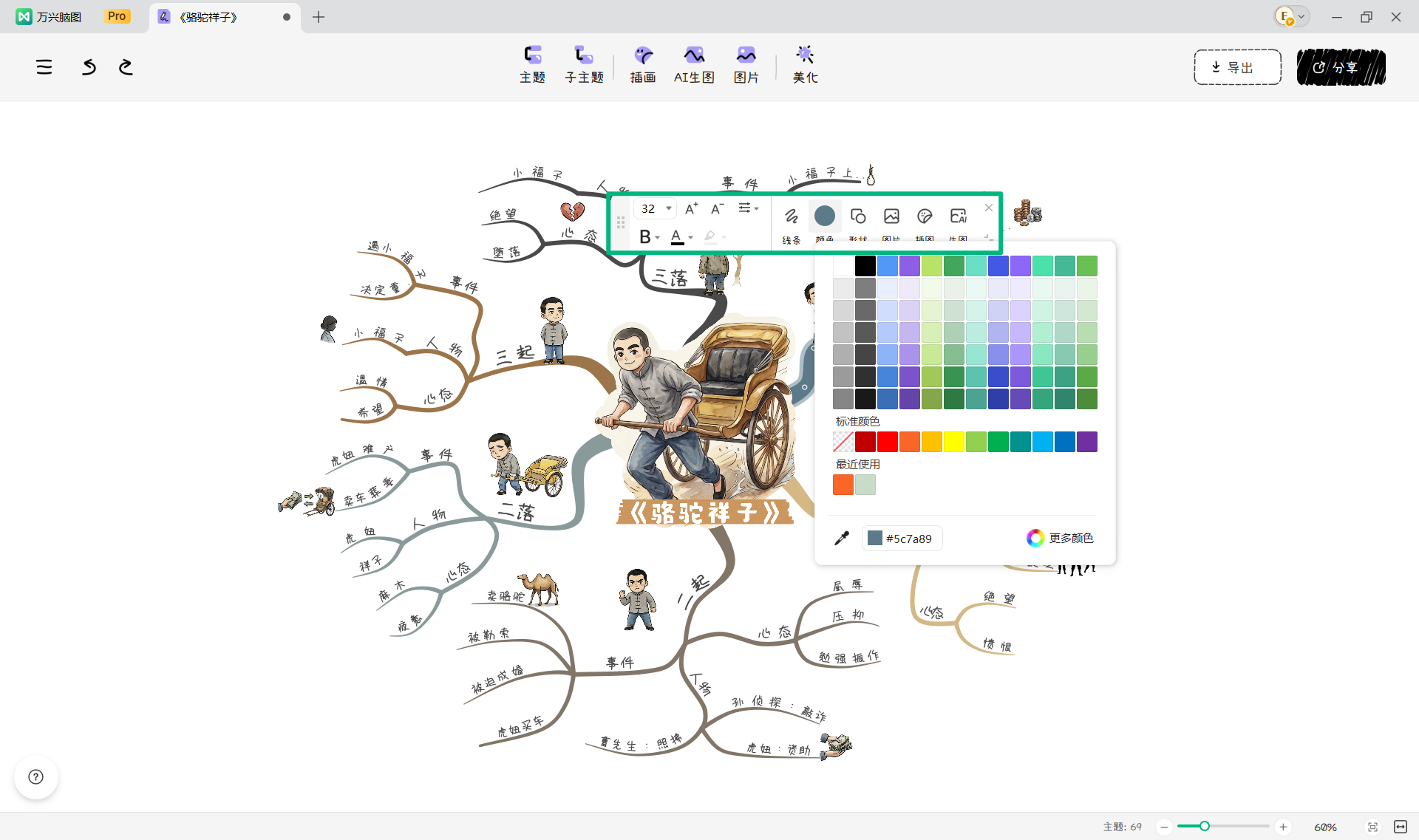Open the help question mark button
The image size is (1419, 840).
coord(35,776)
